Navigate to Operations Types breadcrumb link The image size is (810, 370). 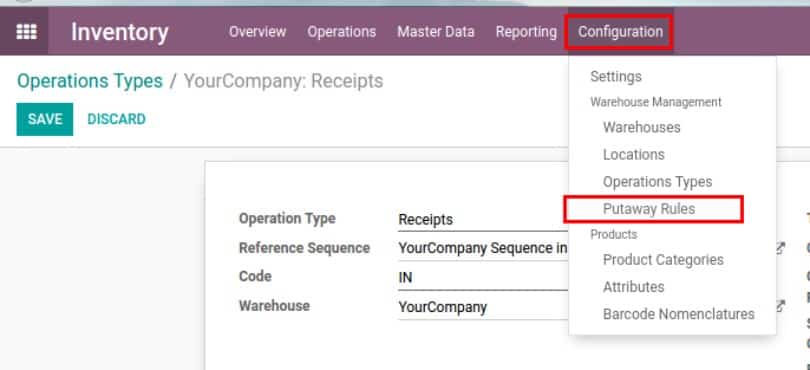pos(90,81)
